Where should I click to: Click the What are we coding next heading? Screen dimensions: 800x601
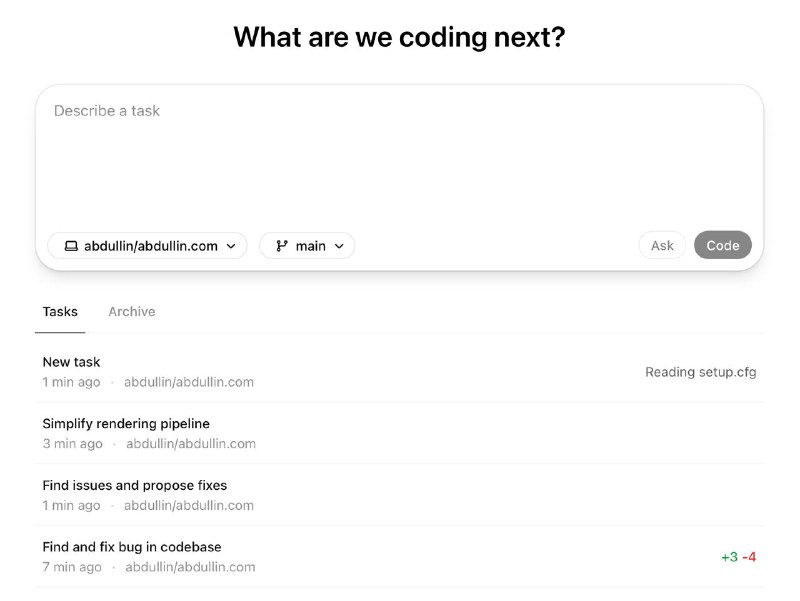coord(399,37)
